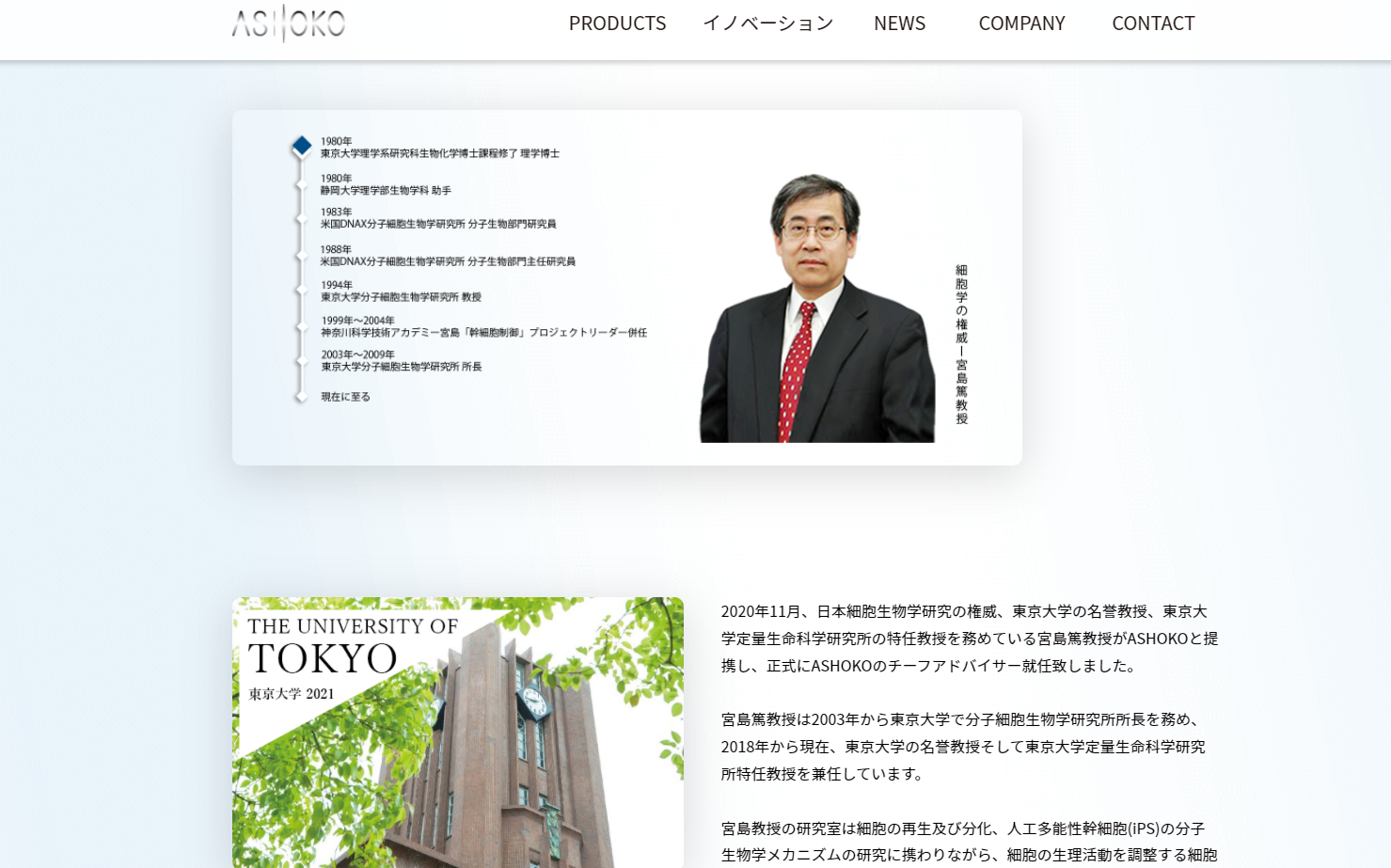
Task: Select the 1994年 東京大学 教授 entry
Action: point(401,292)
